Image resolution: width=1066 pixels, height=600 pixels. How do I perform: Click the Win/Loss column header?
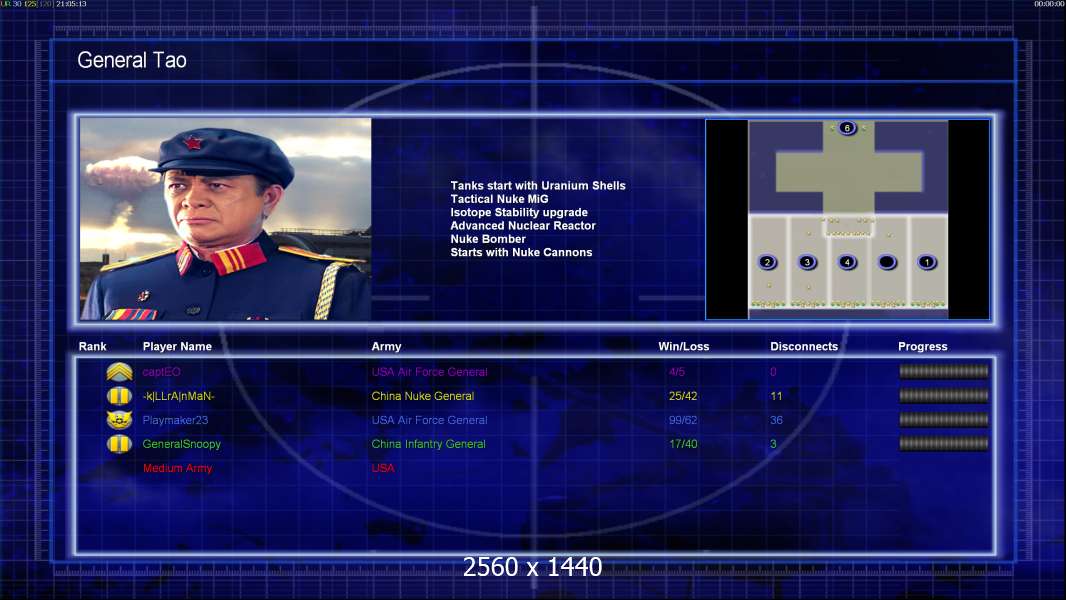pyautogui.click(x=683, y=347)
